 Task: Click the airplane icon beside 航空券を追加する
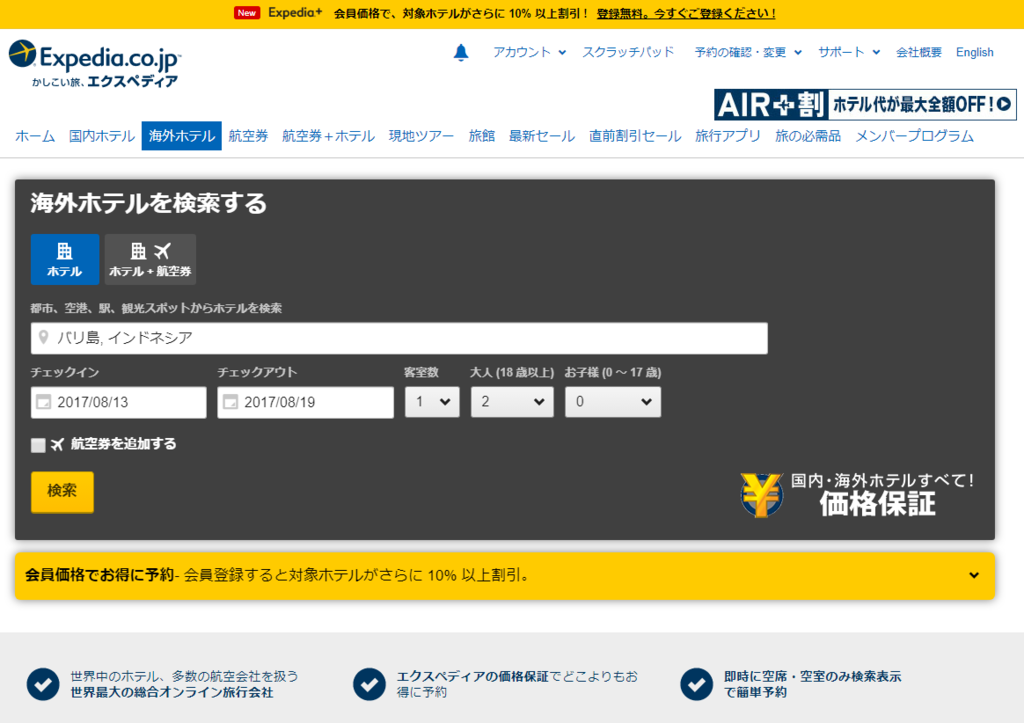click(57, 445)
